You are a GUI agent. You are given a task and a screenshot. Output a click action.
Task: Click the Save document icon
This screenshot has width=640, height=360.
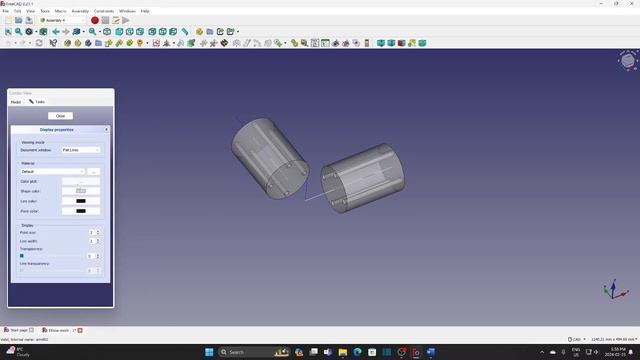[x=29, y=20]
